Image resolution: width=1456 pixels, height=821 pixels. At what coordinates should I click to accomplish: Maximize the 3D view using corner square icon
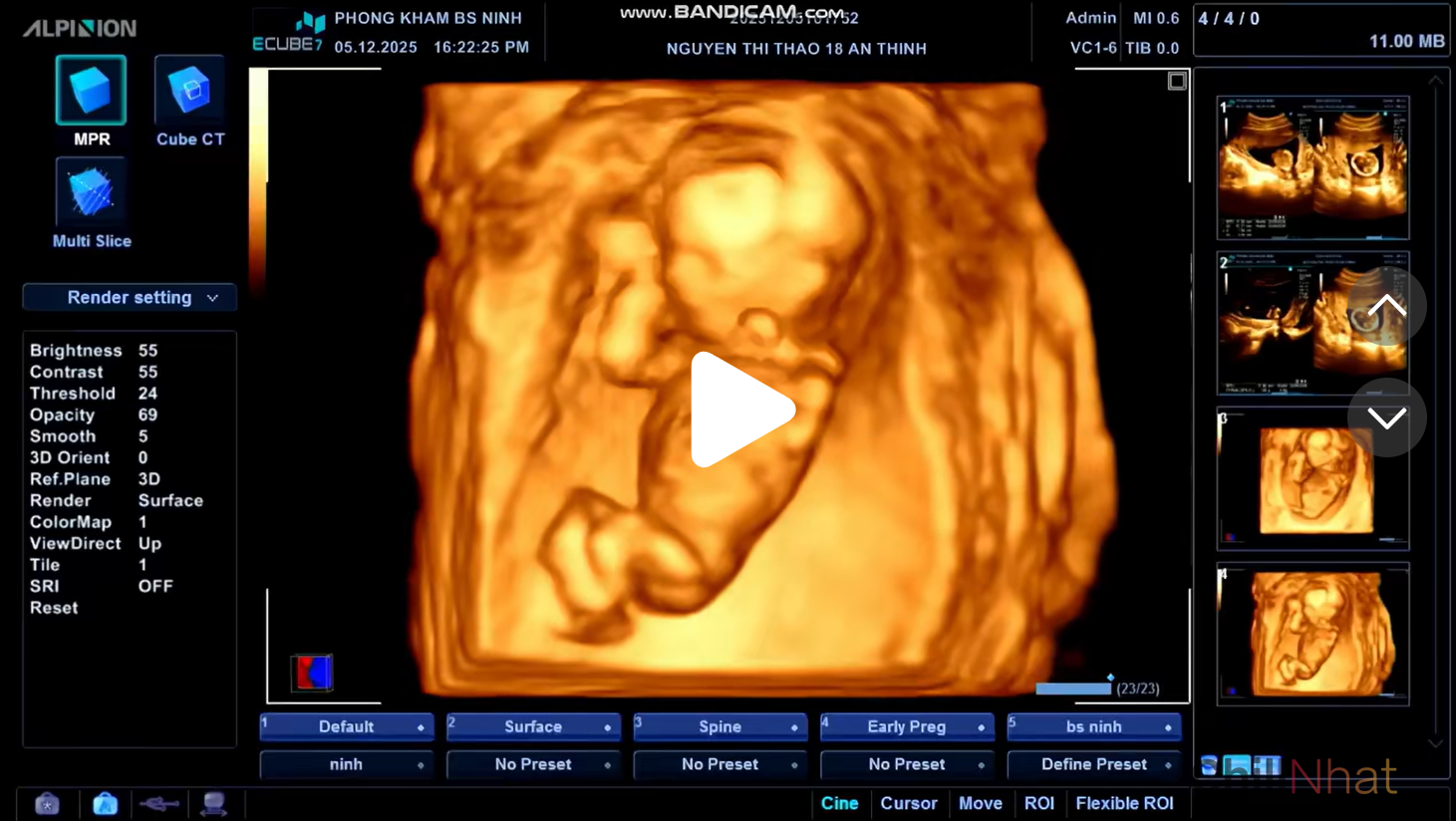tap(1177, 82)
